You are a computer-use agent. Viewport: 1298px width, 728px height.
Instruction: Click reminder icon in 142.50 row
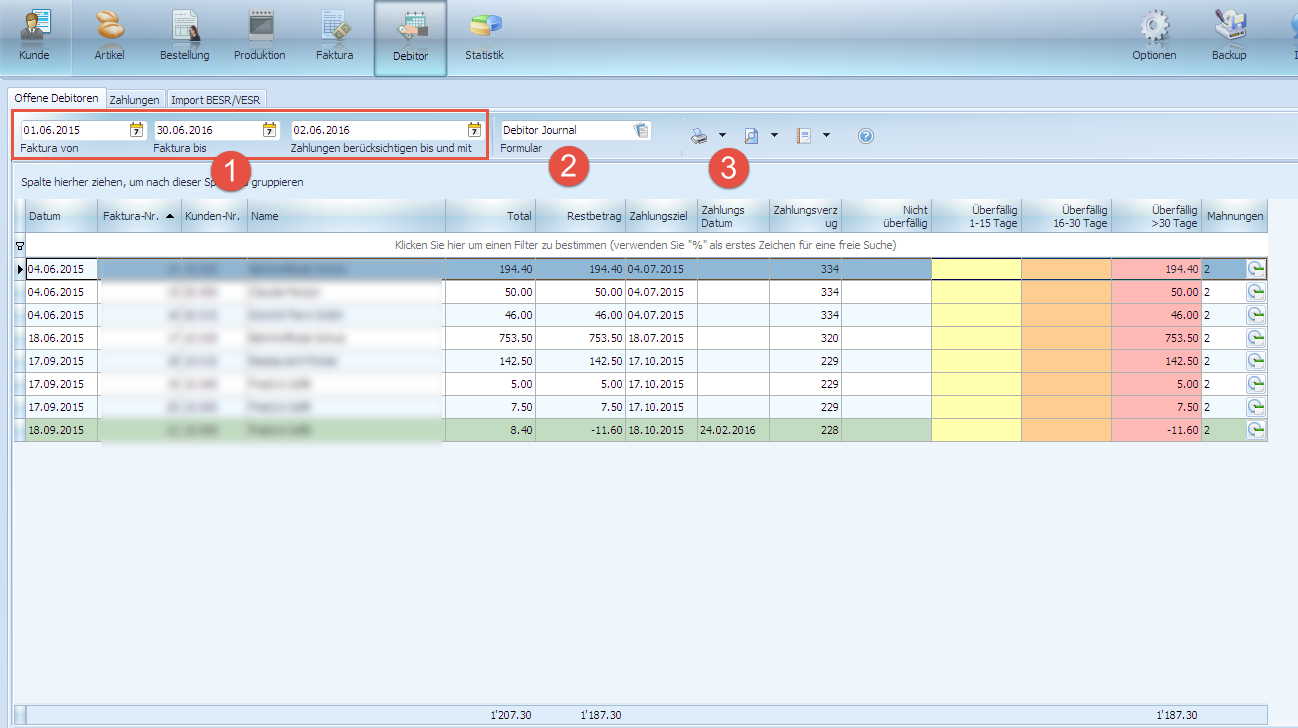(1255, 361)
